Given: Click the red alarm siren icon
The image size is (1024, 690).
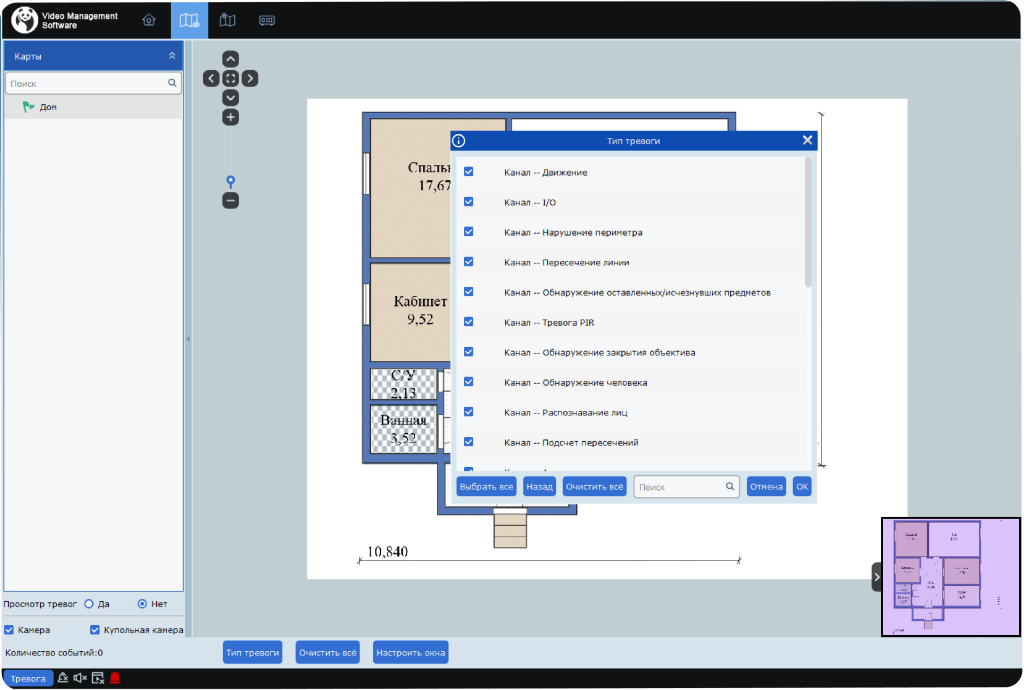Looking at the screenshot, I should coord(115,678).
